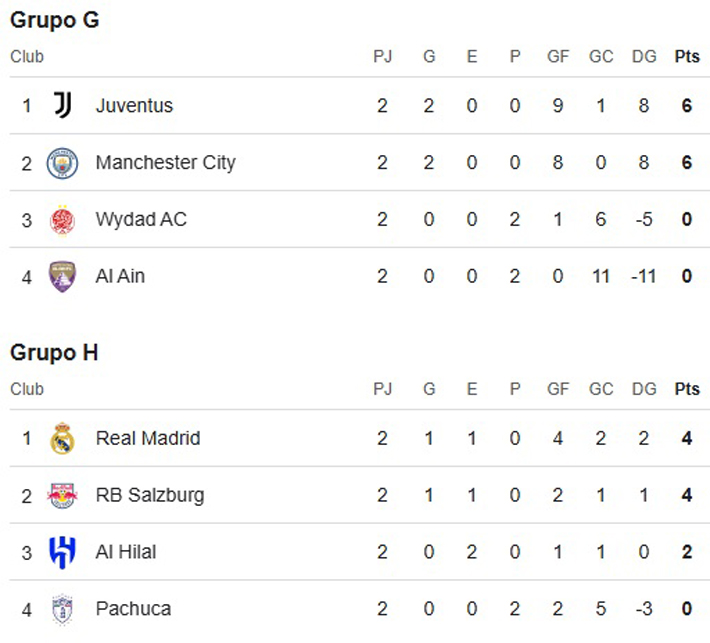Open the Manchester City team name
The image size is (710, 643).
tap(166, 163)
